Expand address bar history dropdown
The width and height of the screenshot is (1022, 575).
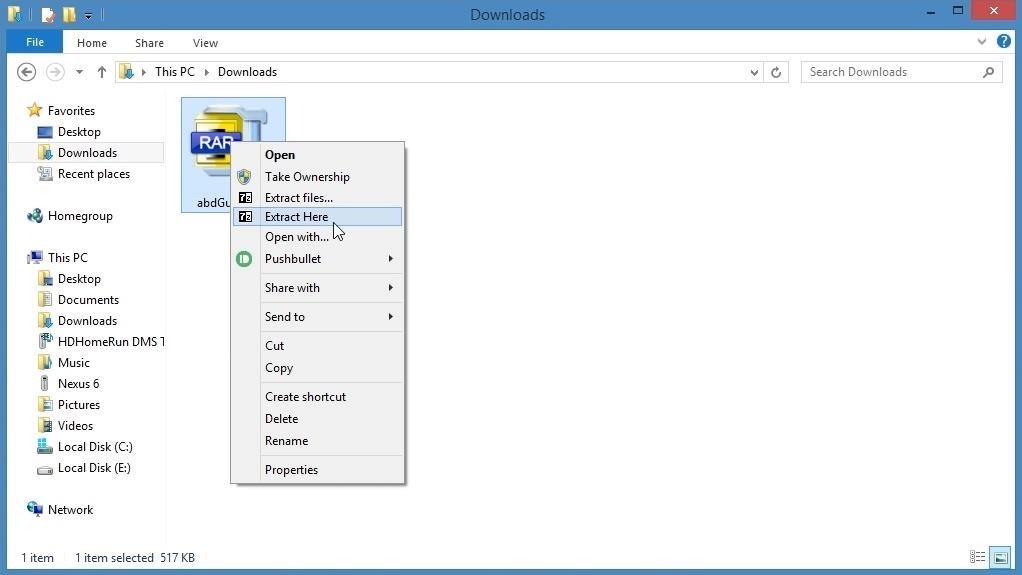(x=754, y=72)
